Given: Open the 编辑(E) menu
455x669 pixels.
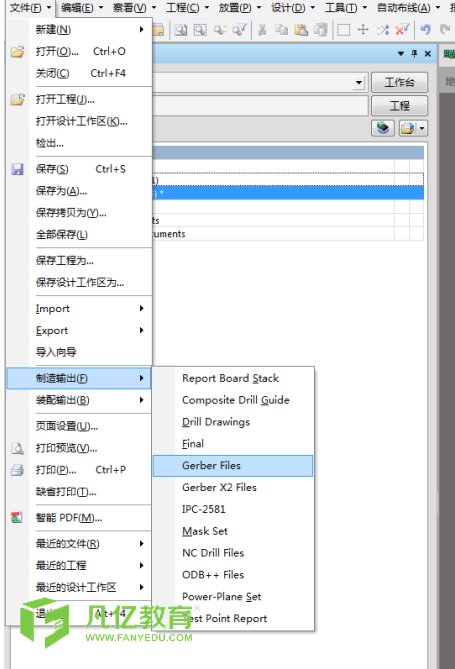Looking at the screenshot, I should click(82, 8).
